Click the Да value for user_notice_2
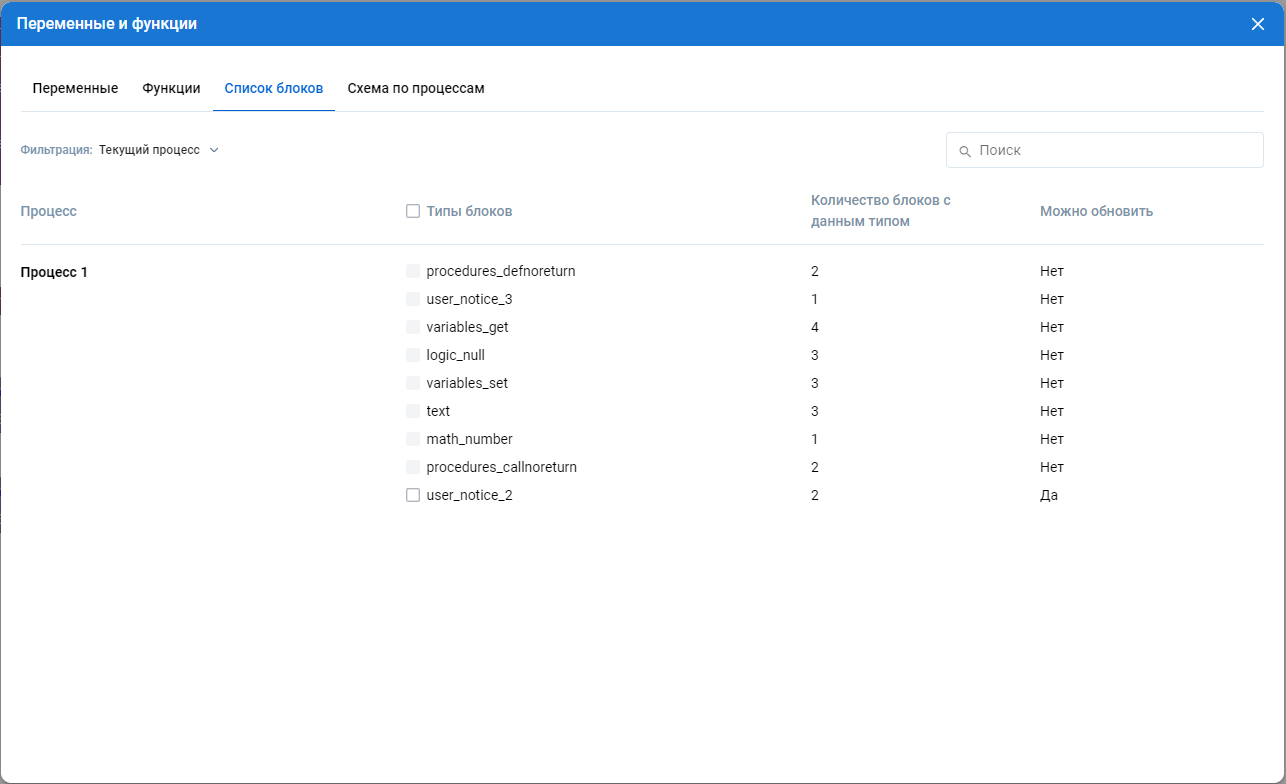This screenshot has width=1286, height=784. click(1049, 495)
